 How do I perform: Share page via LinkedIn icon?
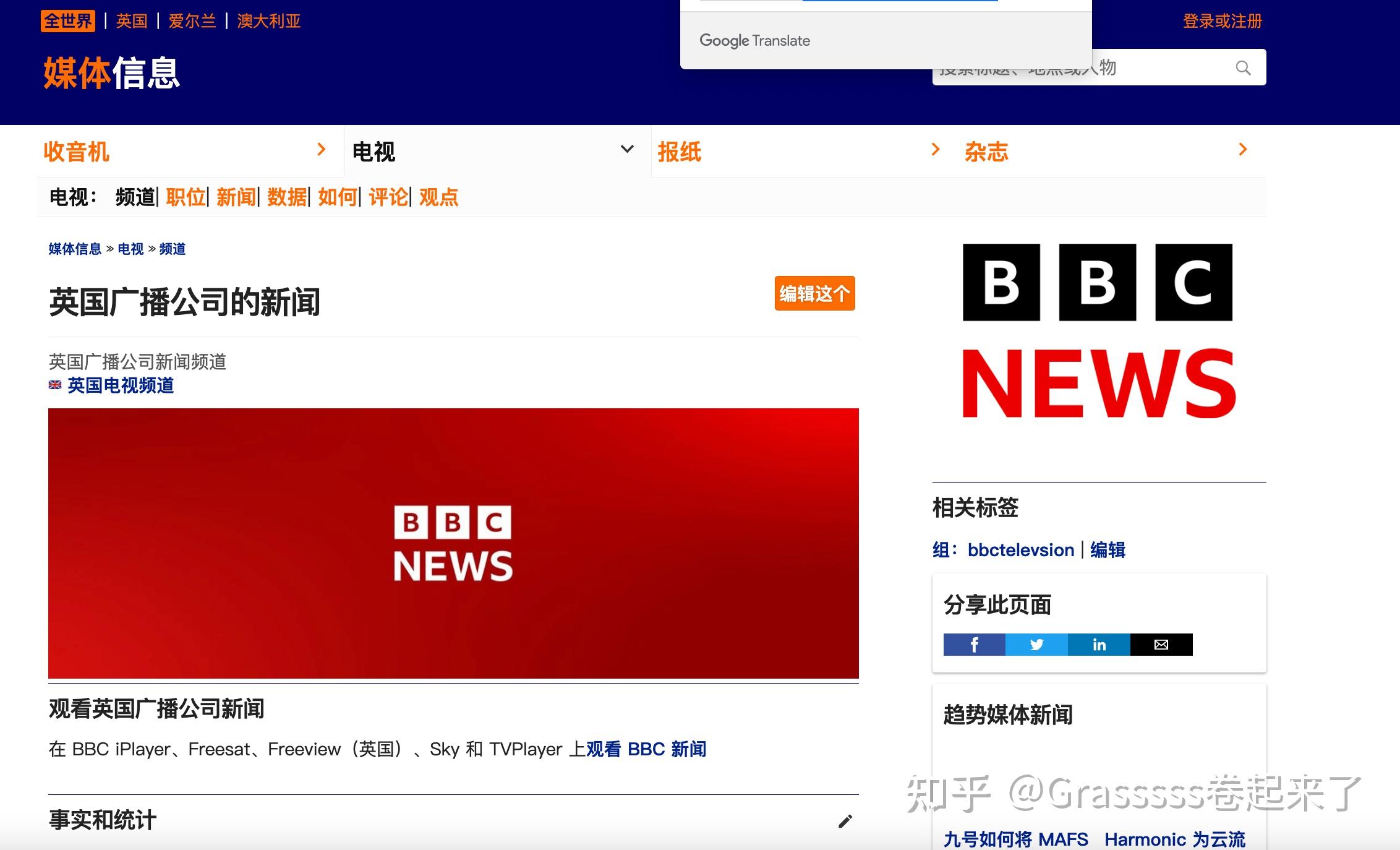click(x=1099, y=645)
